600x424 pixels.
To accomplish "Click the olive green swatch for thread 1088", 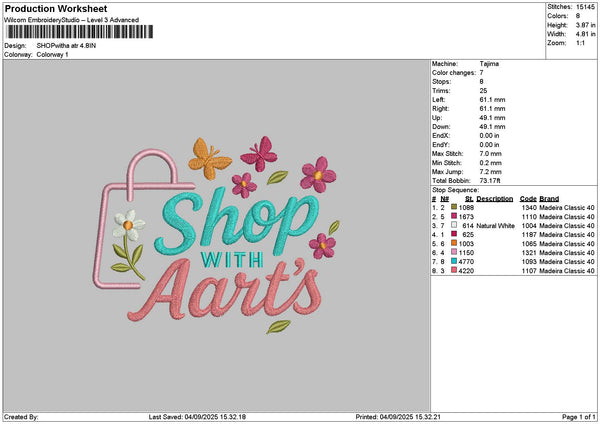I will click(454, 207).
